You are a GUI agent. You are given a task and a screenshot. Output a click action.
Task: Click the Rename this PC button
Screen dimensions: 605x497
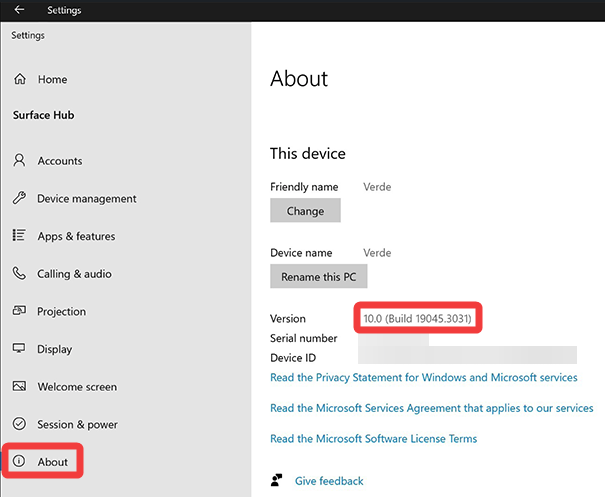pos(319,276)
